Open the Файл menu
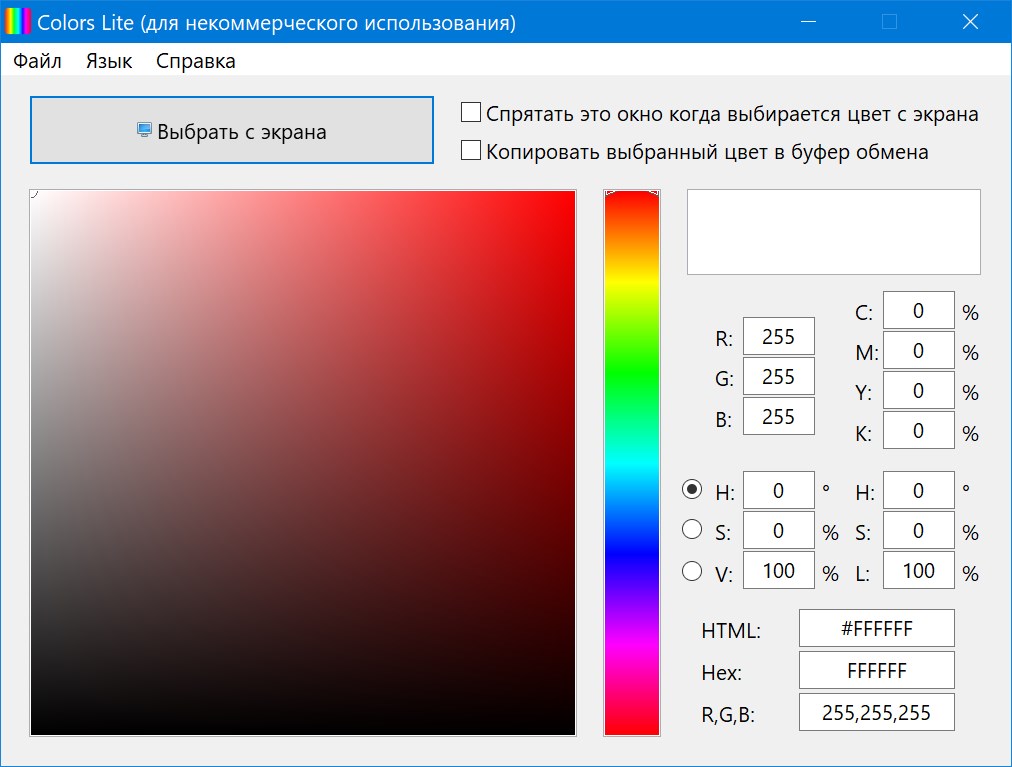This screenshot has height=767, width=1012. pyautogui.click(x=37, y=60)
